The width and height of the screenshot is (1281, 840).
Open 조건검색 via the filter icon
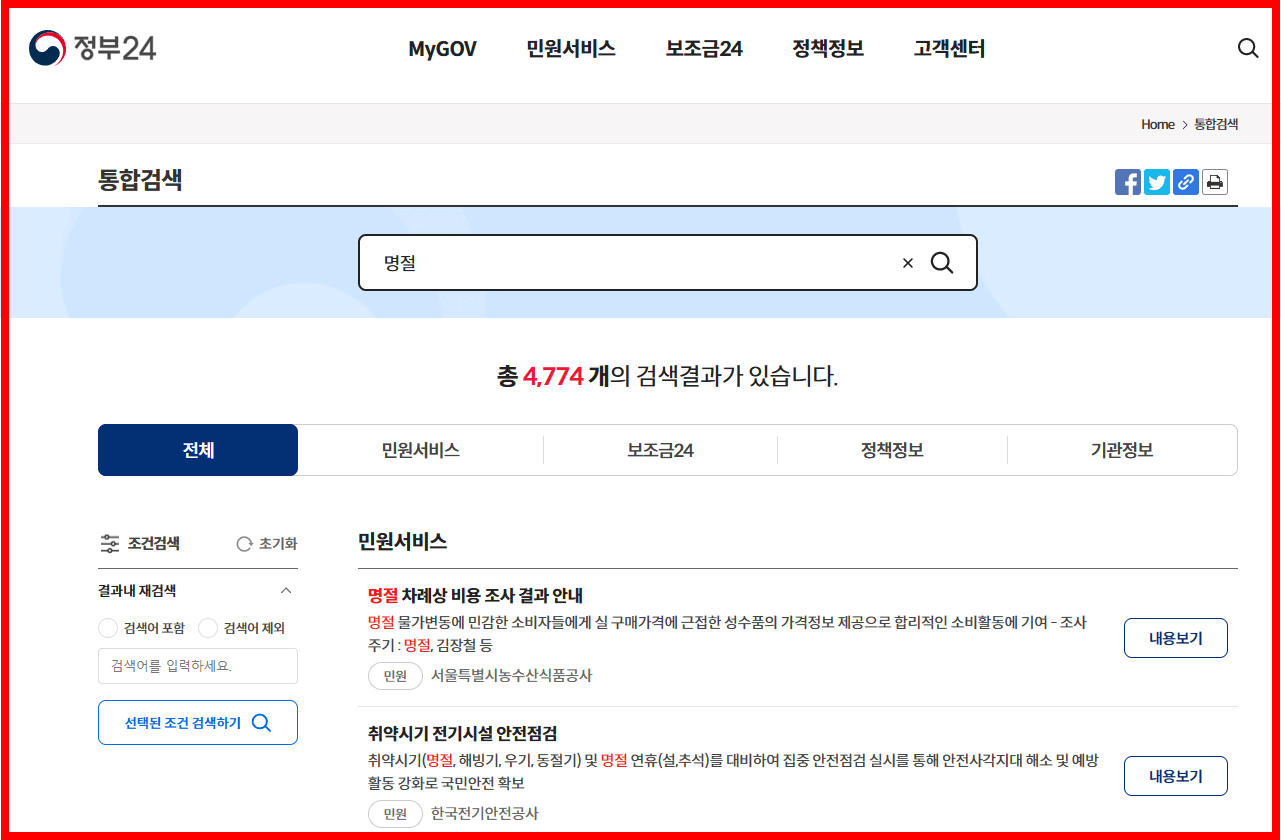[109, 543]
